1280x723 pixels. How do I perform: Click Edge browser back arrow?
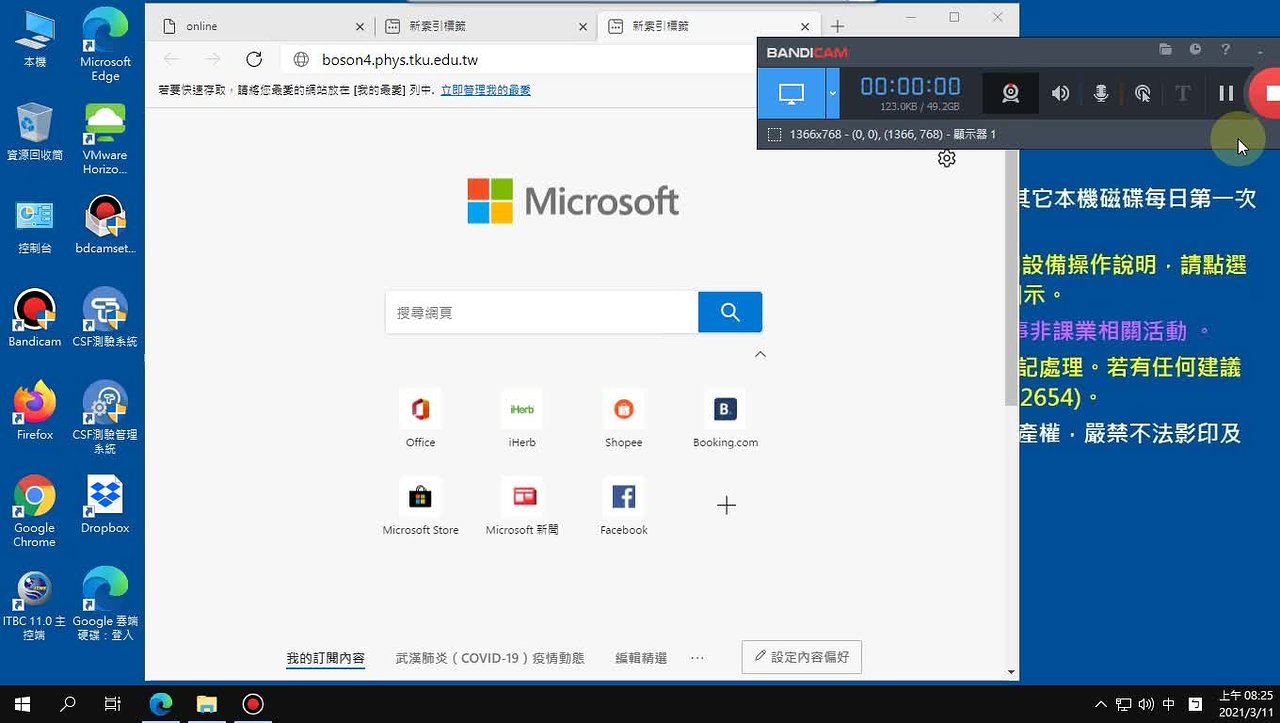171,59
